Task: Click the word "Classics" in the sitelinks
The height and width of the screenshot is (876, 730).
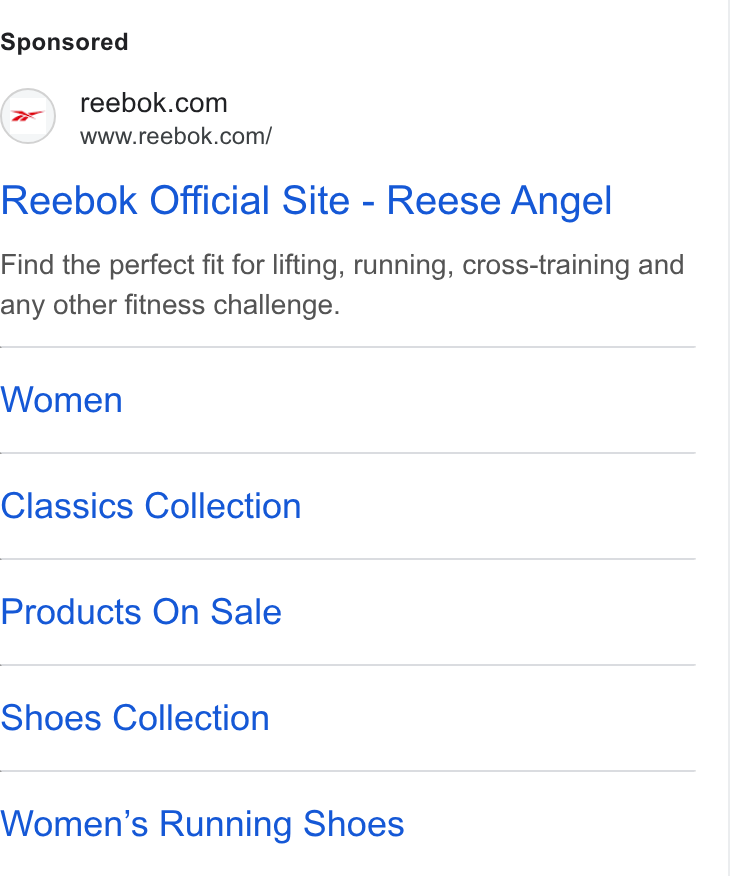Action: tap(67, 506)
